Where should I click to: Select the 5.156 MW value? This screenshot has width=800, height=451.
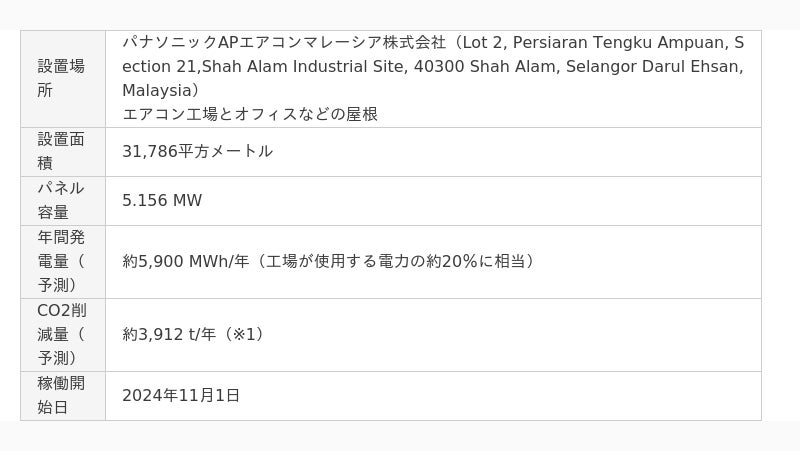click(162, 200)
